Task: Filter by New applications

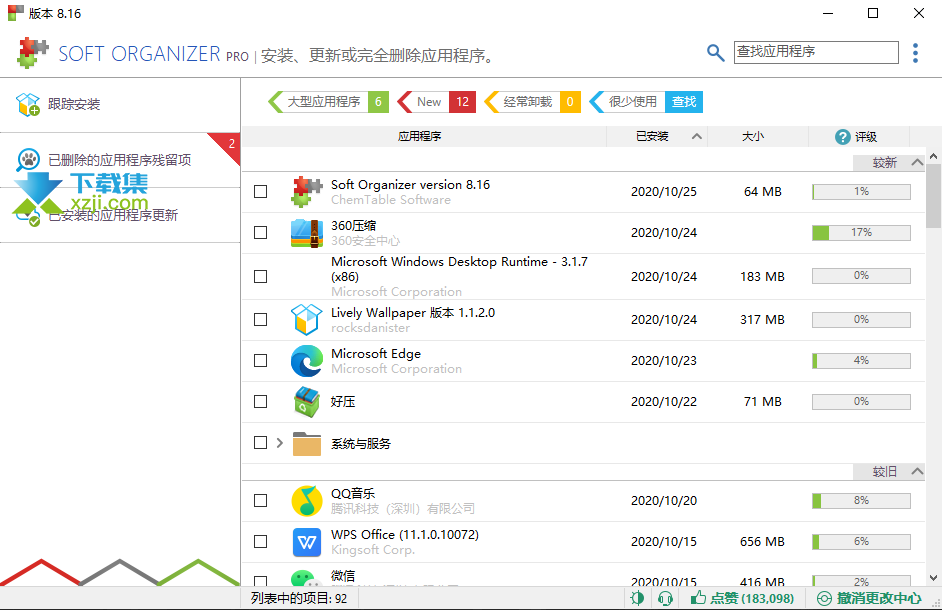Action: [437, 102]
